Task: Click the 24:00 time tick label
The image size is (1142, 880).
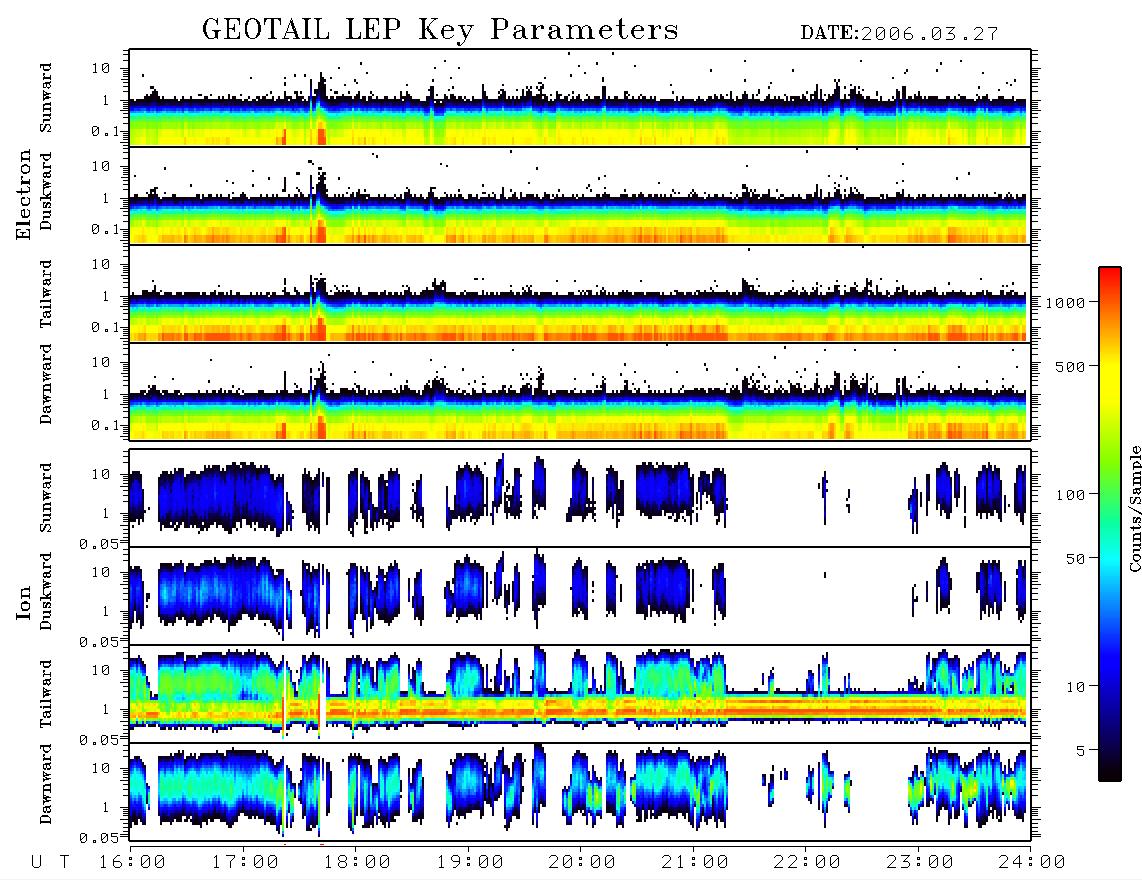Action: (x=1032, y=862)
